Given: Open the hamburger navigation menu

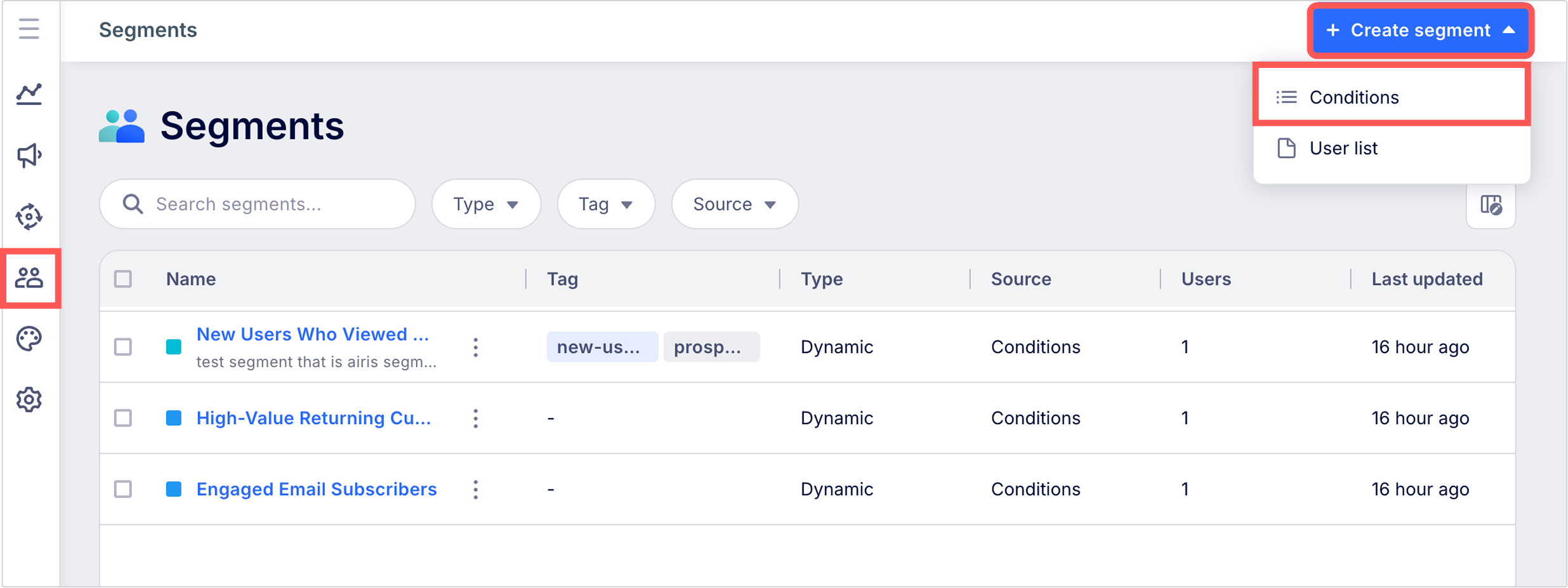Looking at the screenshot, I should [29, 29].
